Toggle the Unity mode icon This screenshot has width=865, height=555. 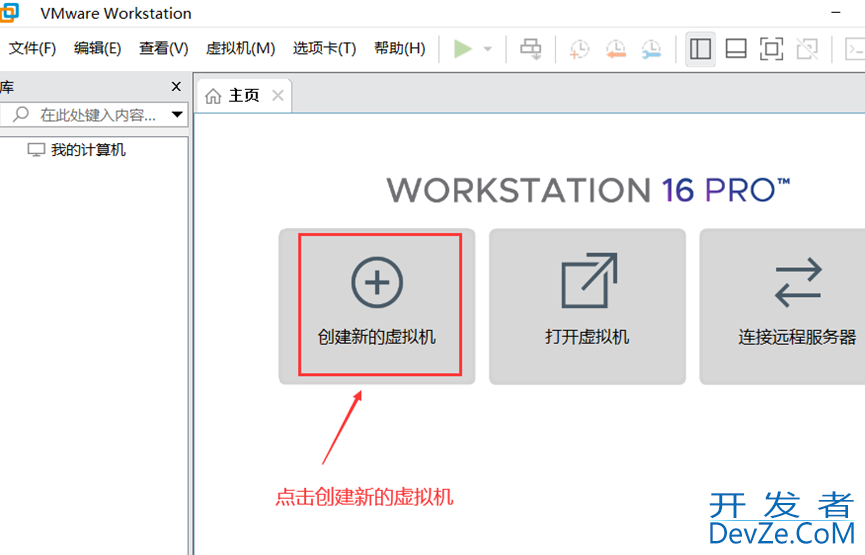tap(806, 49)
